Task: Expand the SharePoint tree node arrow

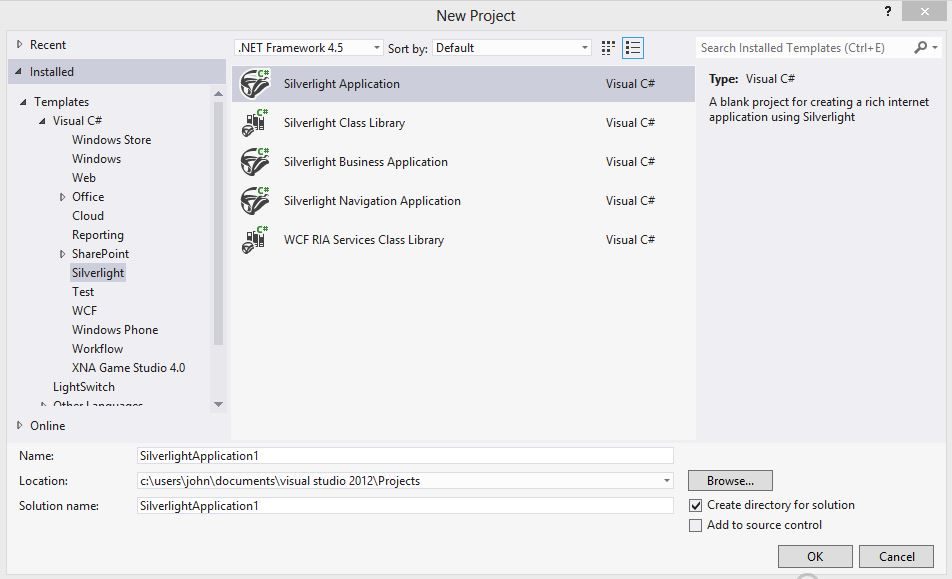Action: click(x=62, y=254)
